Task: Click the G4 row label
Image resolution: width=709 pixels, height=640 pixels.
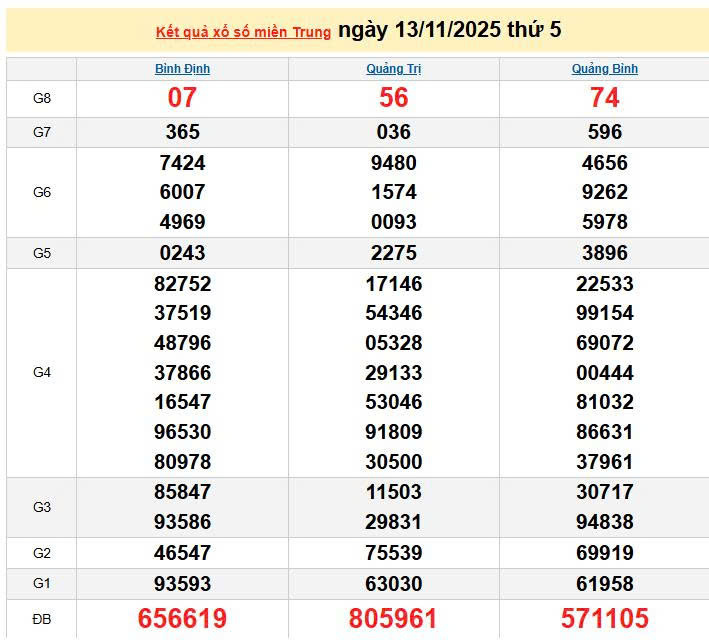Action: [x=41, y=372]
